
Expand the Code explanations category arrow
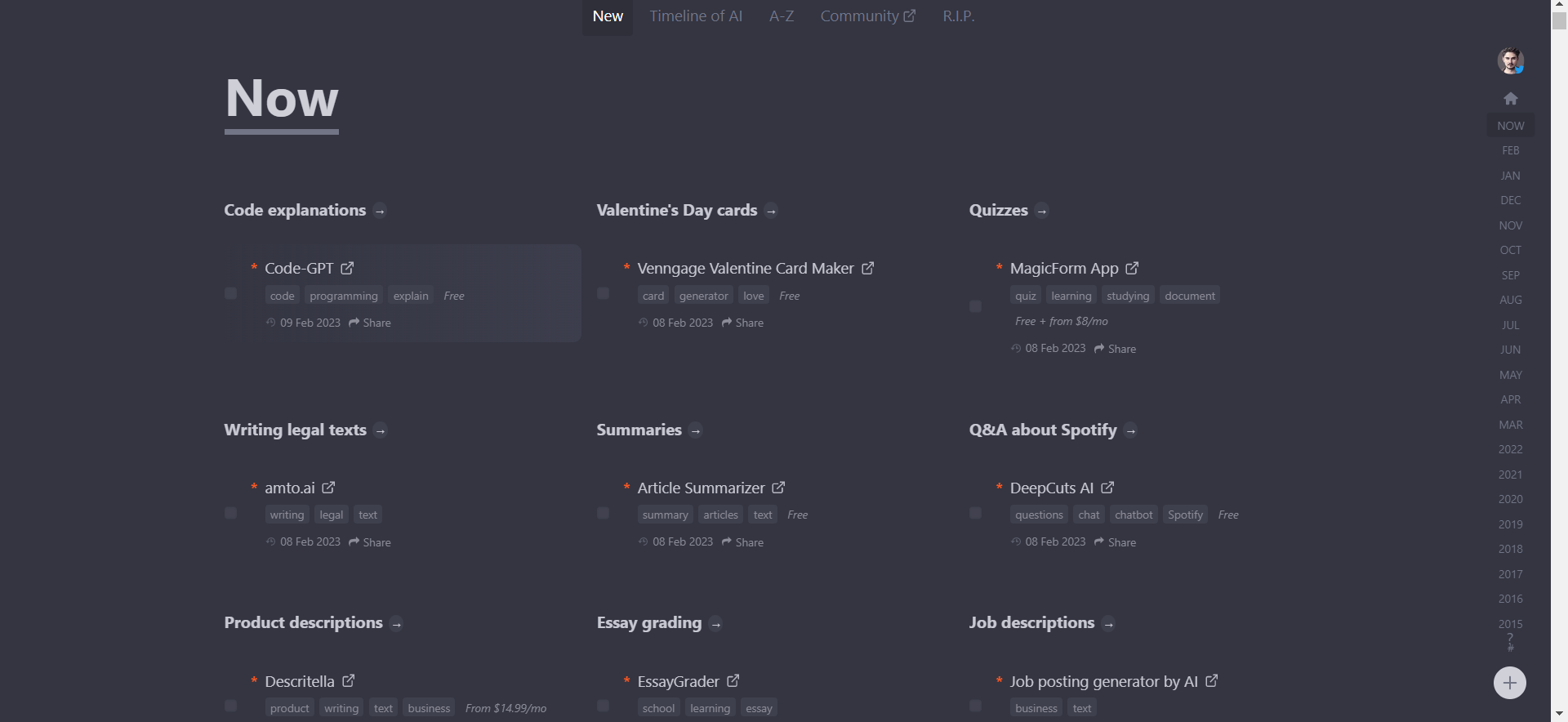[380, 211]
